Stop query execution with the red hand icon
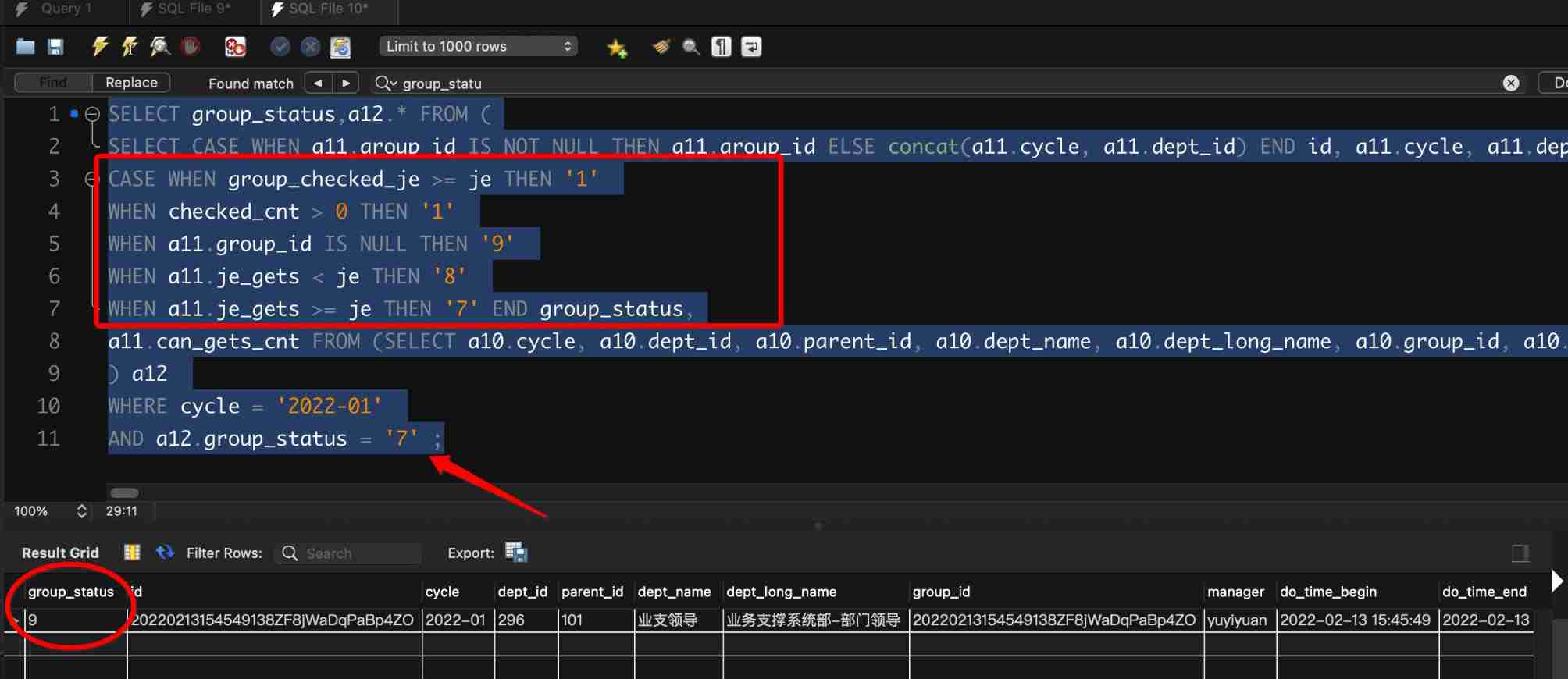The width and height of the screenshot is (1568, 679). point(190,47)
